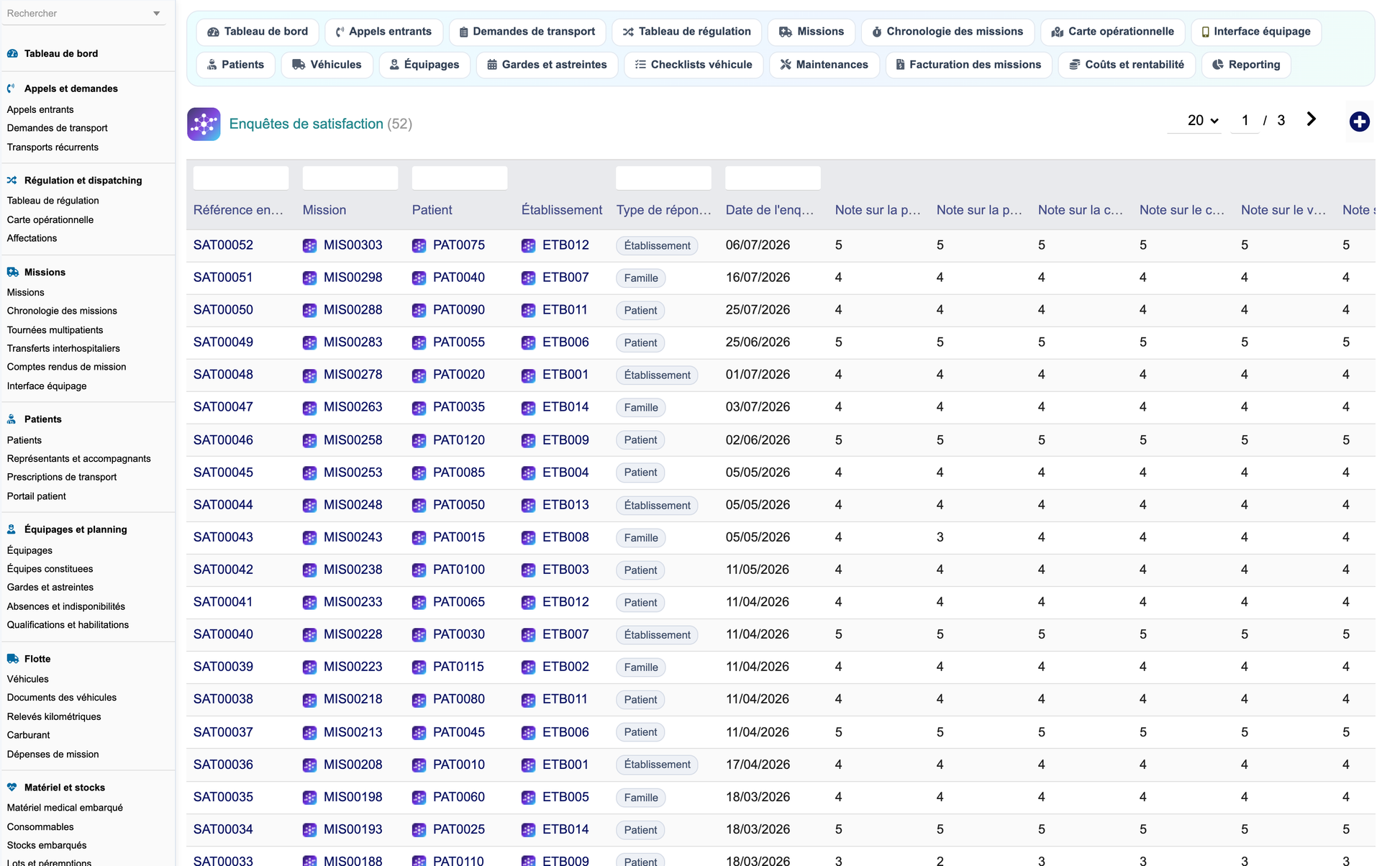This screenshot has width=1400, height=866.
Task: Click the add new survey plus icon
Action: coord(1359,122)
